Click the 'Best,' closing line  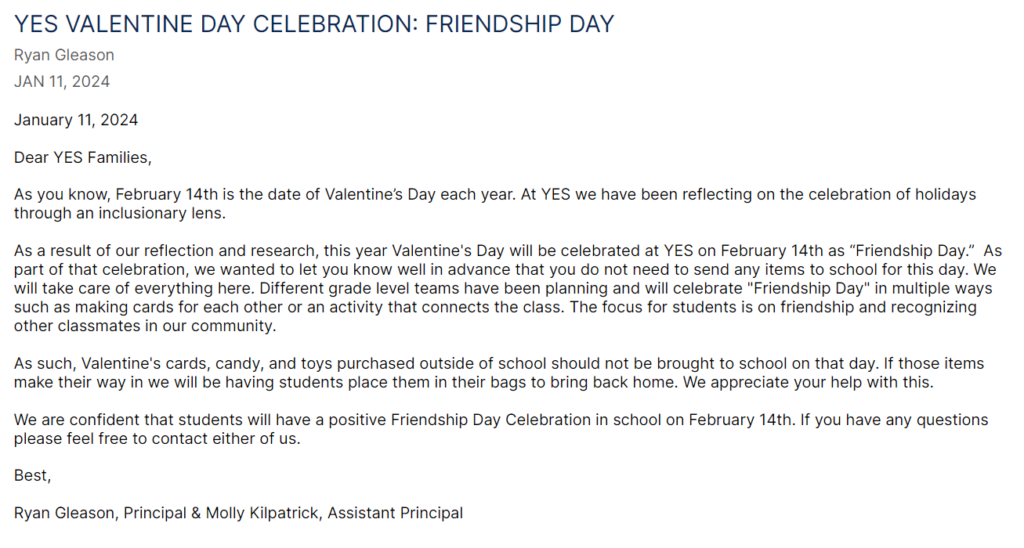pyautogui.click(x=32, y=476)
